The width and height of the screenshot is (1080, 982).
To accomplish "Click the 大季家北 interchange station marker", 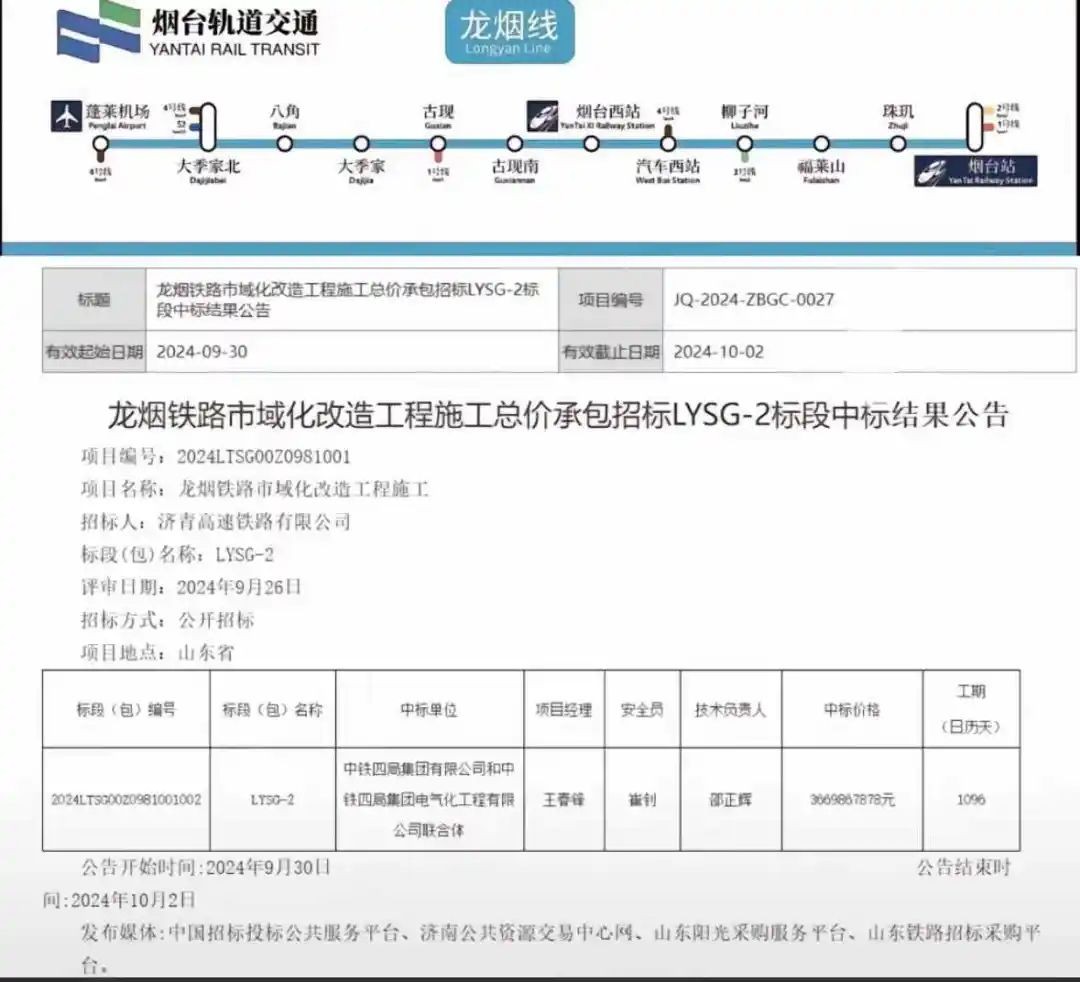I will click(208, 127).
